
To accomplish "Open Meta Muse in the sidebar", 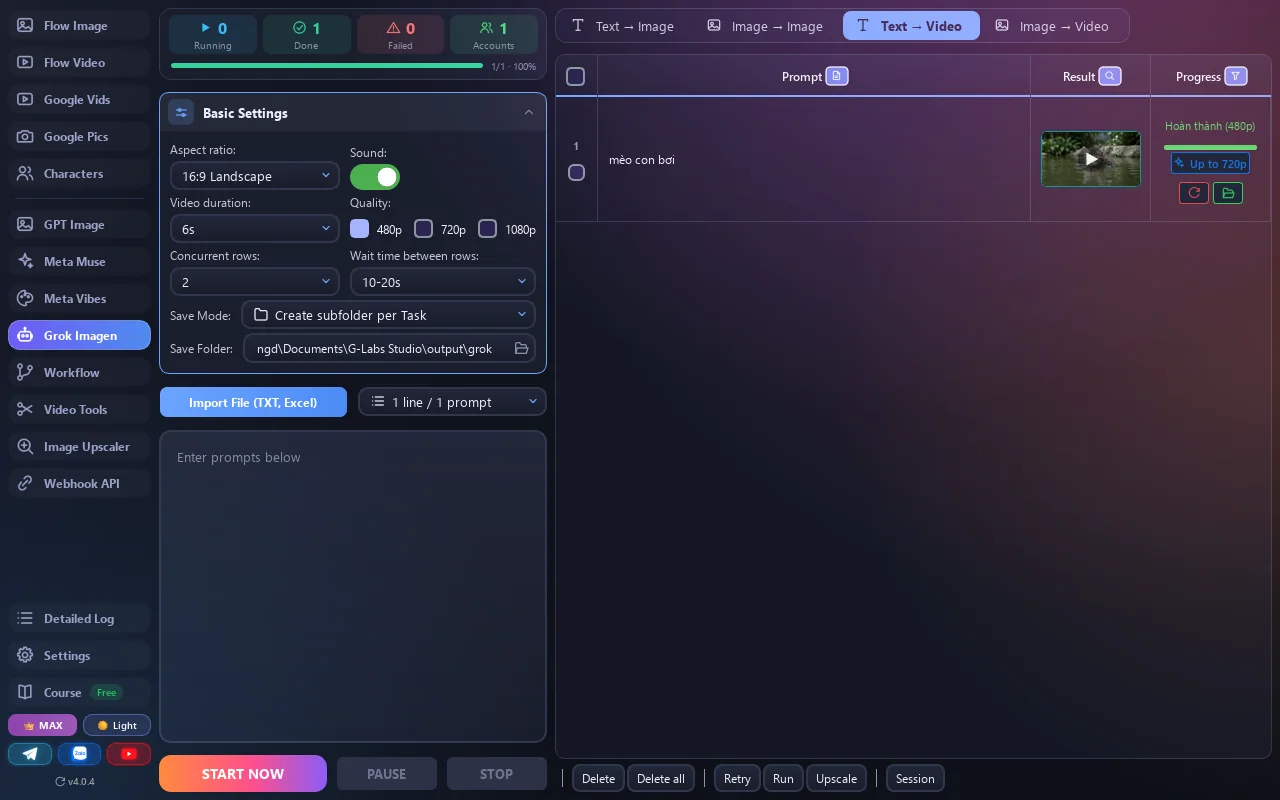I will pyautogui.click(x=79, y=262).
